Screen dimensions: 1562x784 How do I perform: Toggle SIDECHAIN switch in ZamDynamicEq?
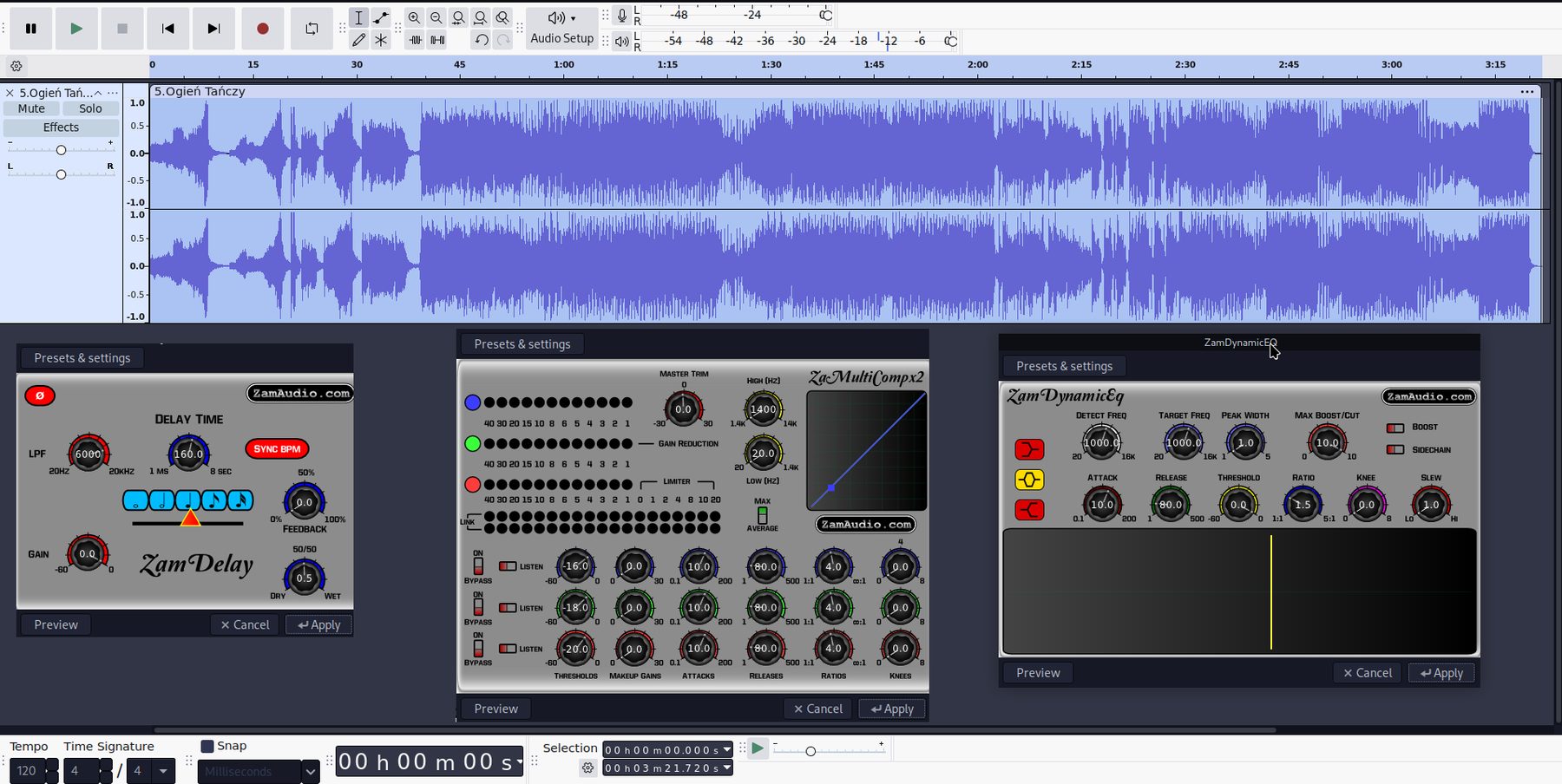1395,450
